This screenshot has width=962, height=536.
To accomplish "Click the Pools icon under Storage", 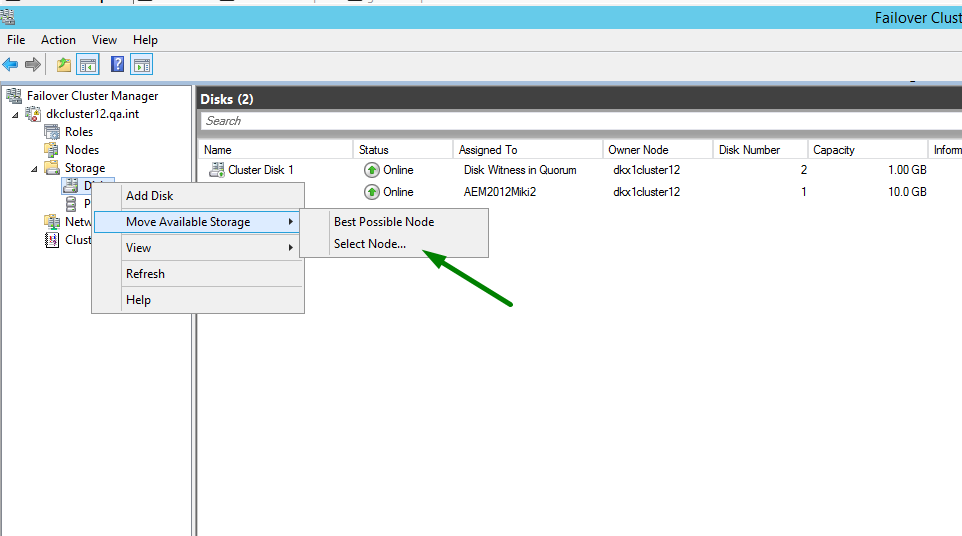I will pyautogui.click(x=71, y=204).
